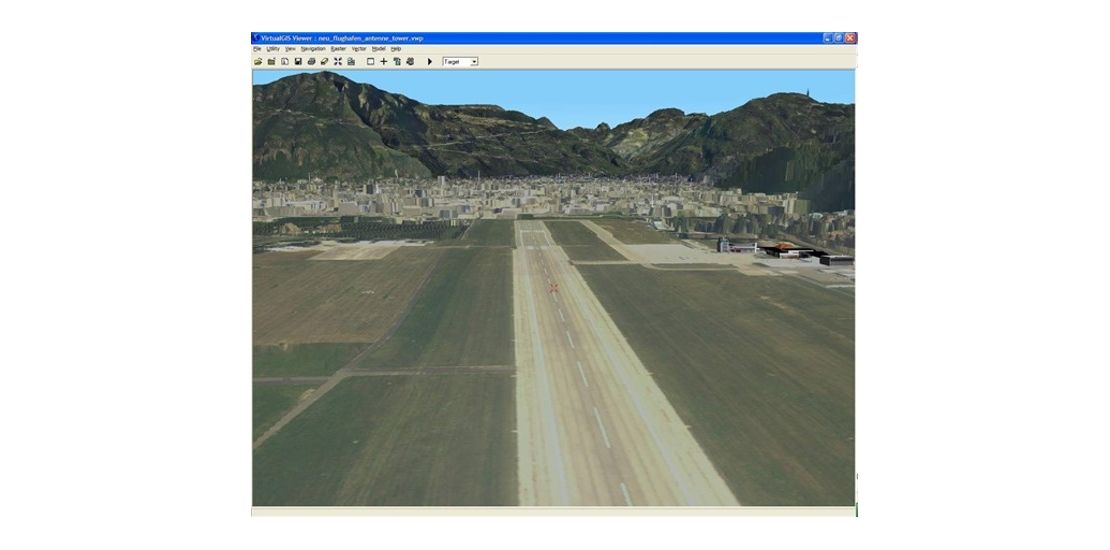Image resolution: width=1110 pixels, height=550 pixels.
Task: Click the Open file folder icon
Action: 258,62
